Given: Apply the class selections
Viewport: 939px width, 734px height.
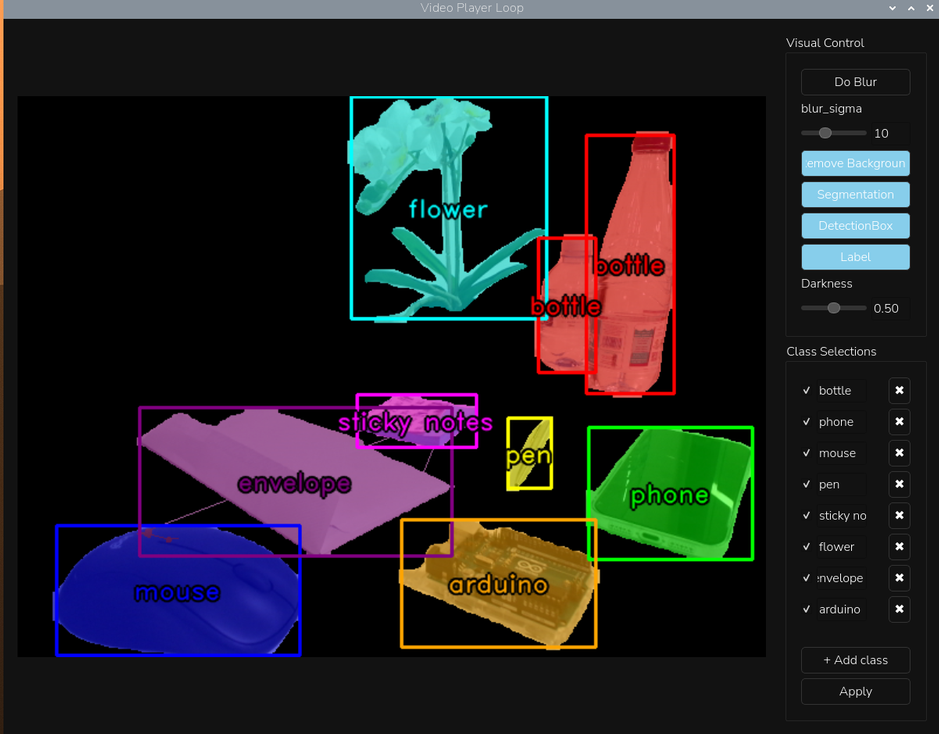Looking at the screenshot, I should pos(855,691).
